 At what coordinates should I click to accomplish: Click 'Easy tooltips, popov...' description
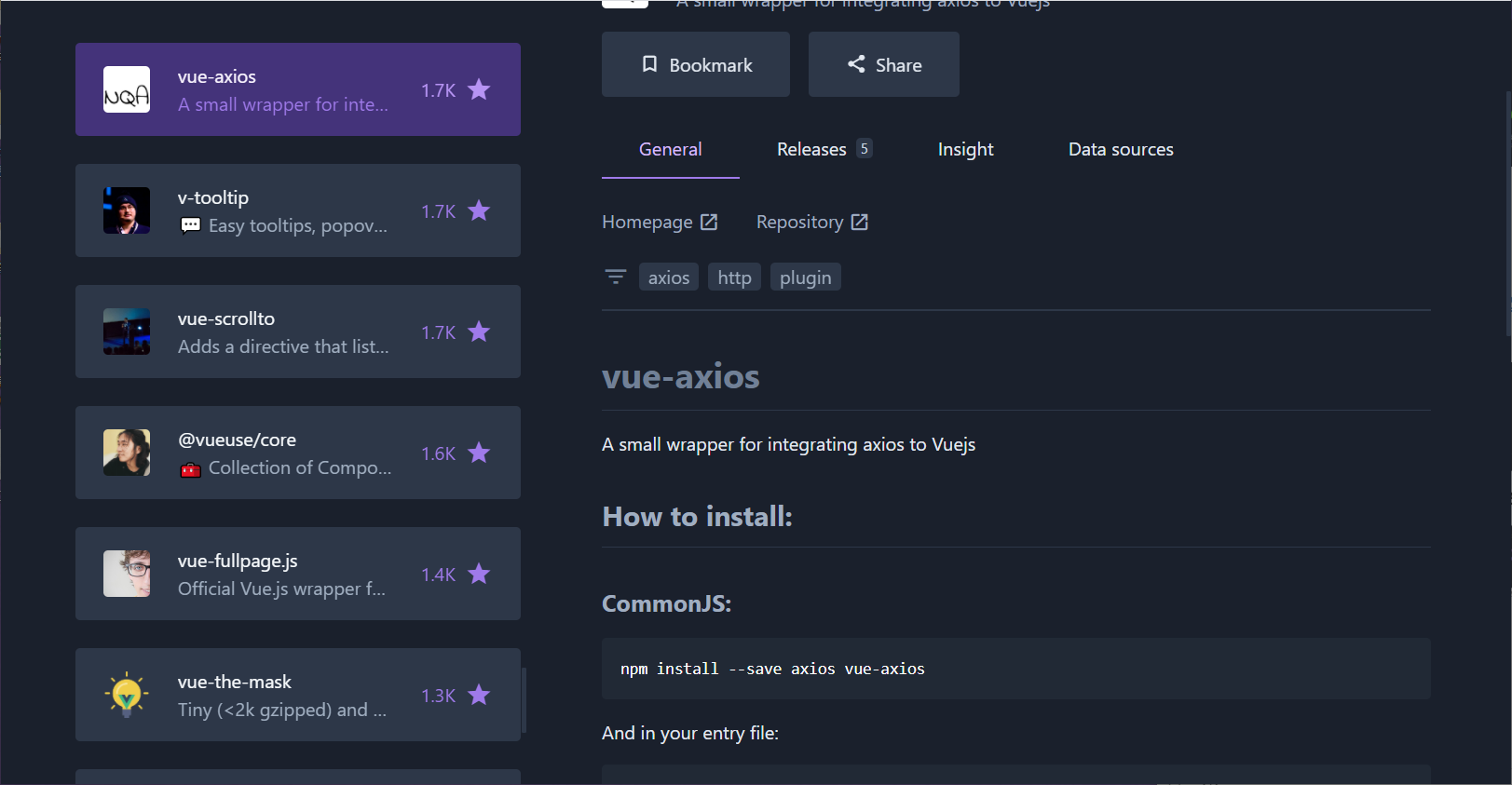pos(298,225)
